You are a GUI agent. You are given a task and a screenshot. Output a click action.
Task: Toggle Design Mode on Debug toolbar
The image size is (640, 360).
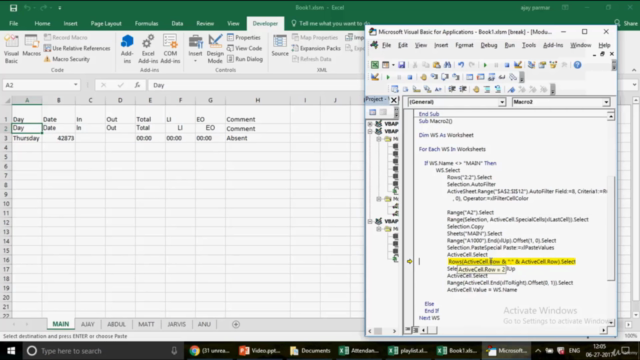click(x=375, y=77)
